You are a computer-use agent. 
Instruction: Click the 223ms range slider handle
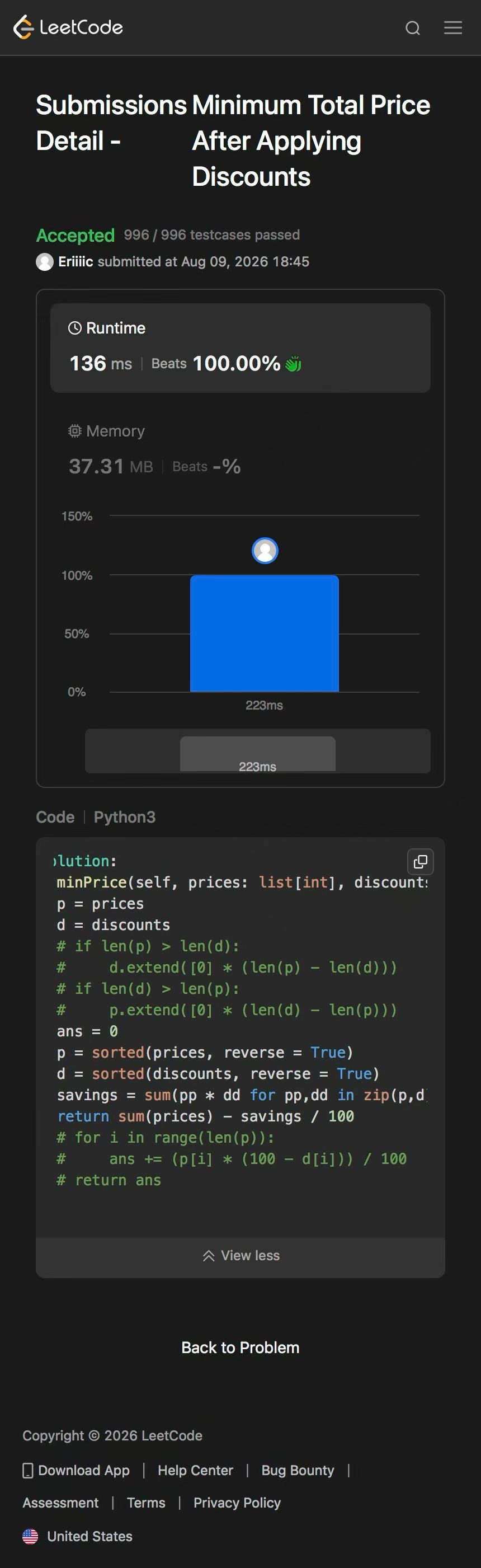258,754
